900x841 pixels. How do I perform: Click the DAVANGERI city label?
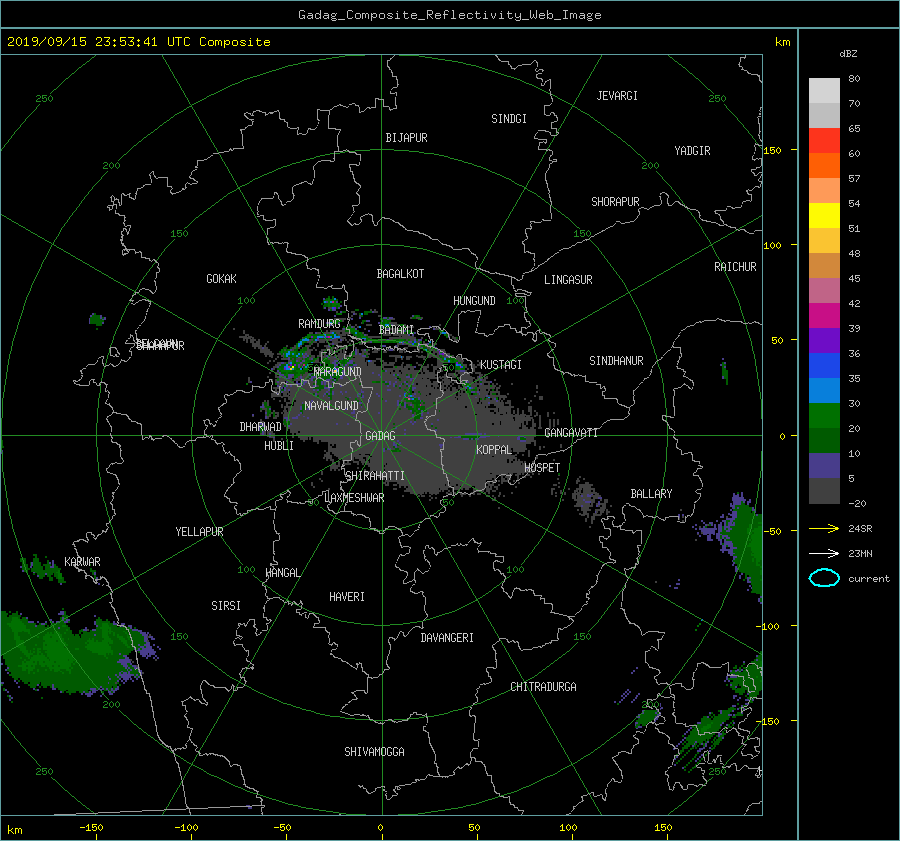447,638
